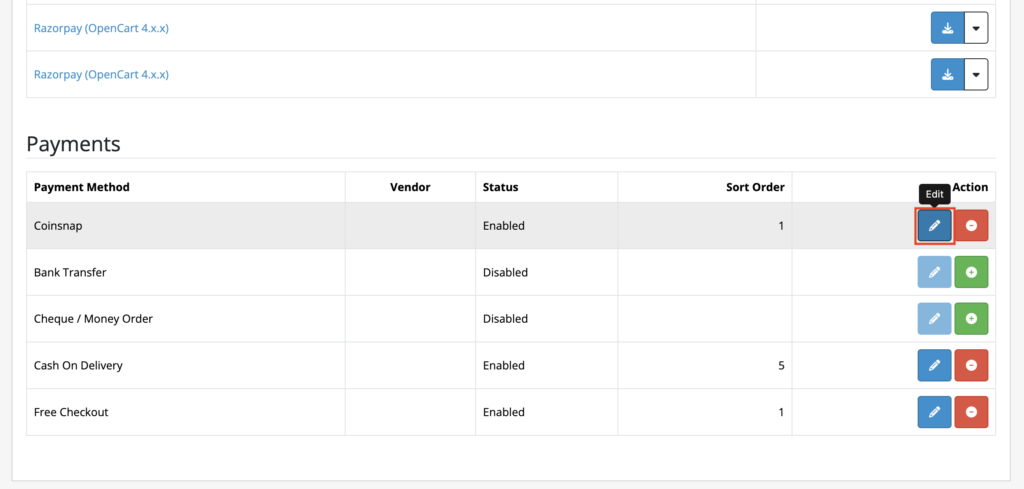1024x489 pixels.
Task: Open the lower Razorpay (OpenCart 4.x.x) link
Action: (101, 74)
